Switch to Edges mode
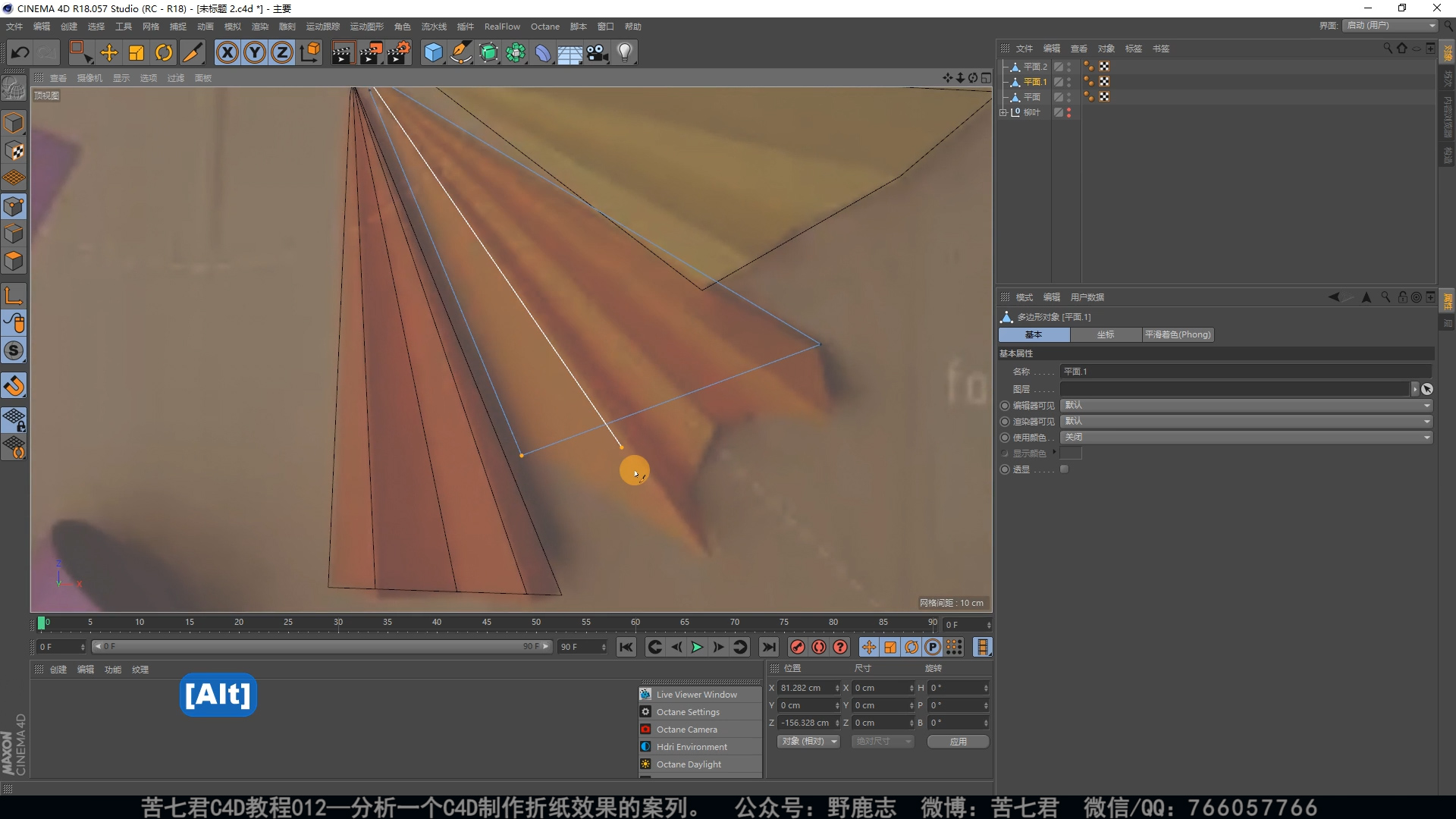 [14, 234]
